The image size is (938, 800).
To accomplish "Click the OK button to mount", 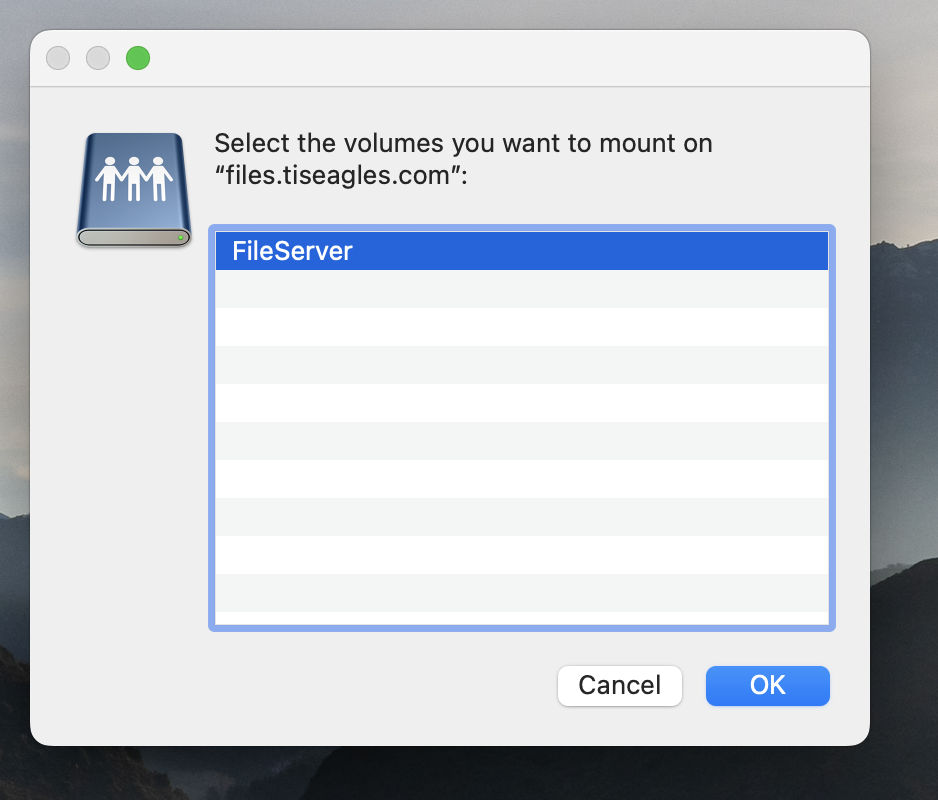I will pyautogui.click(x=767, y=686).
